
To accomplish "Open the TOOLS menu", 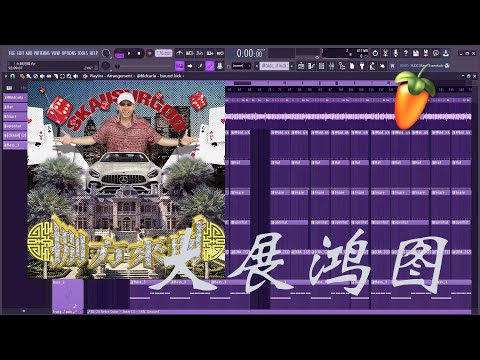I will [x=83, y=53].
